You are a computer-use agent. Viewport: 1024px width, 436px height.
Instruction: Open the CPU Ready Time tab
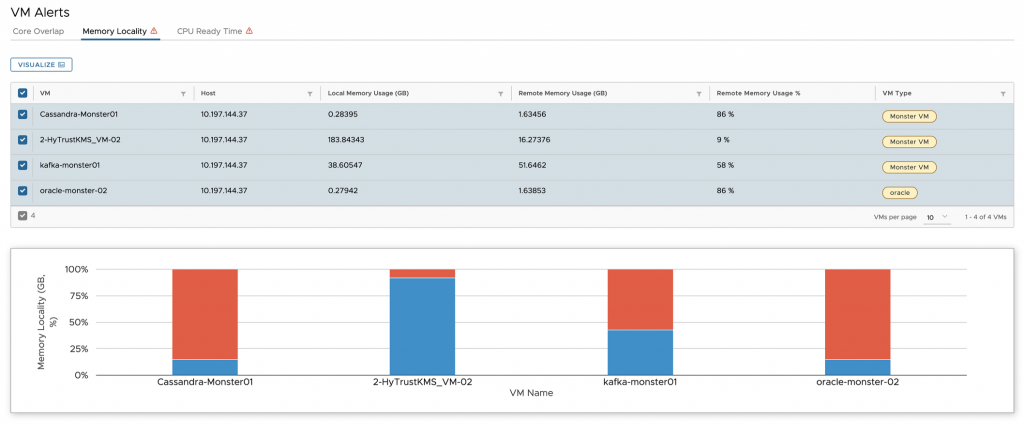209,31
